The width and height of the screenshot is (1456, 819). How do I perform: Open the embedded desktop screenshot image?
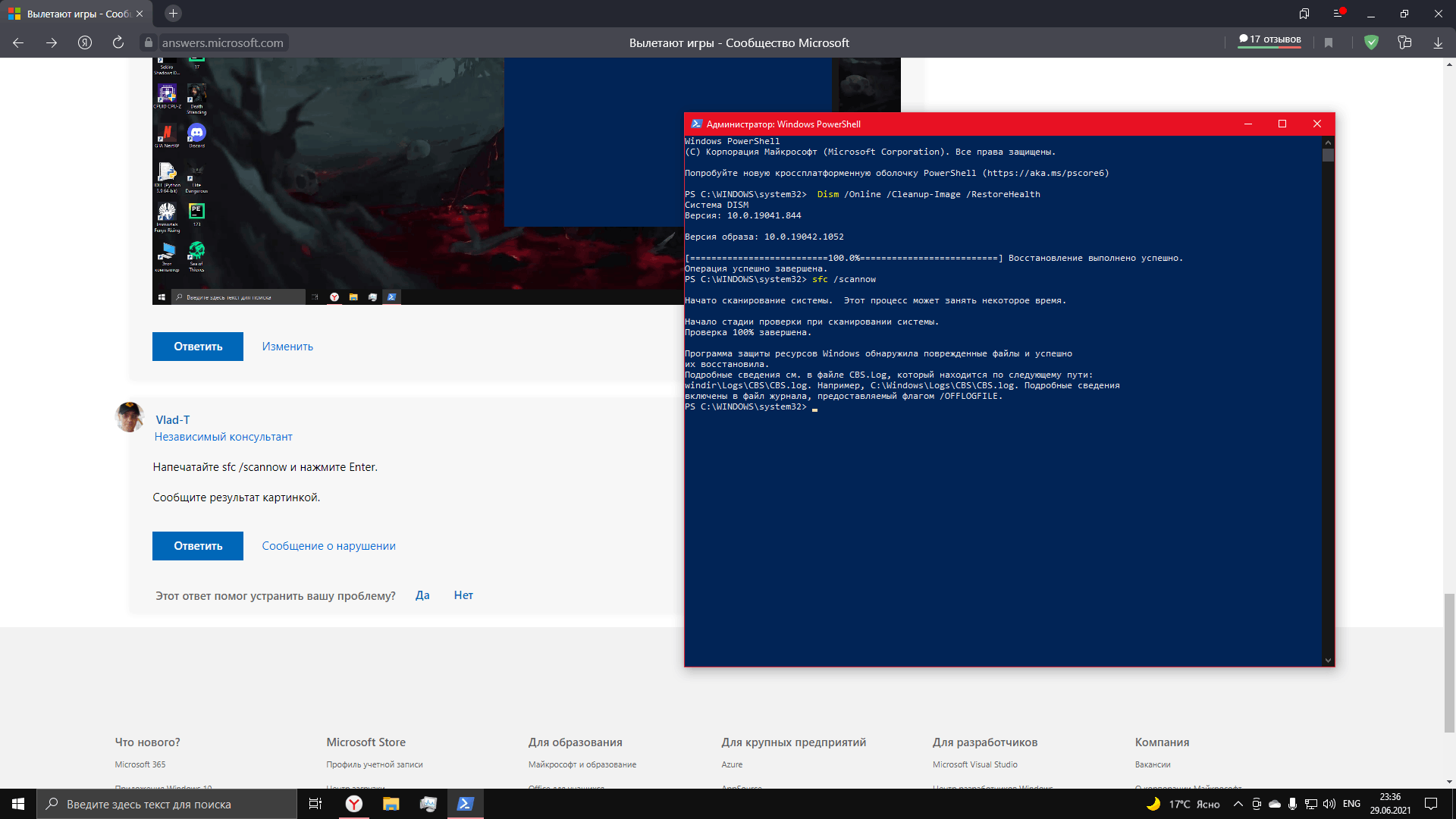point(418,181)
